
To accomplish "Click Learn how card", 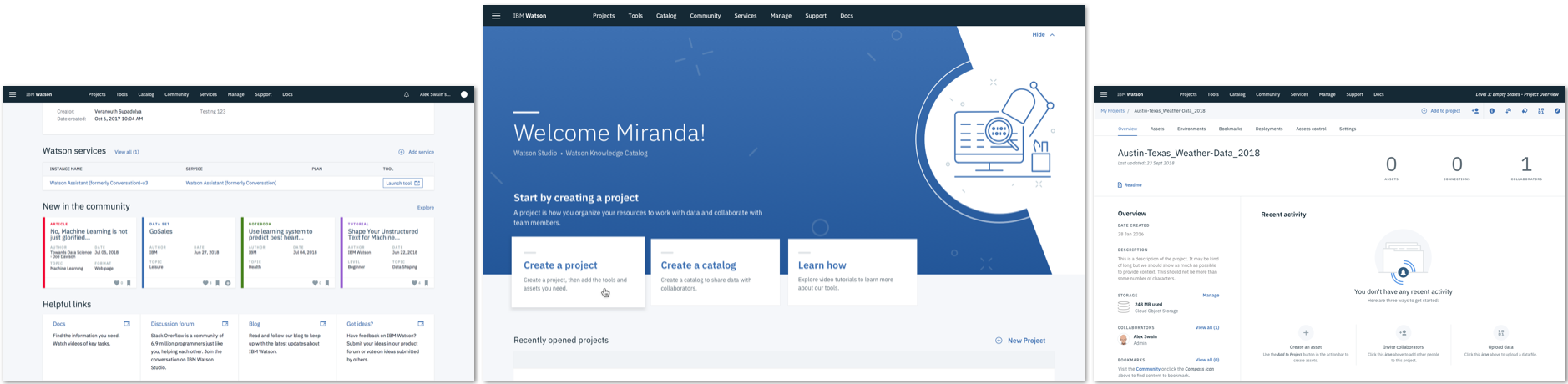I will (x=852, y=272).
